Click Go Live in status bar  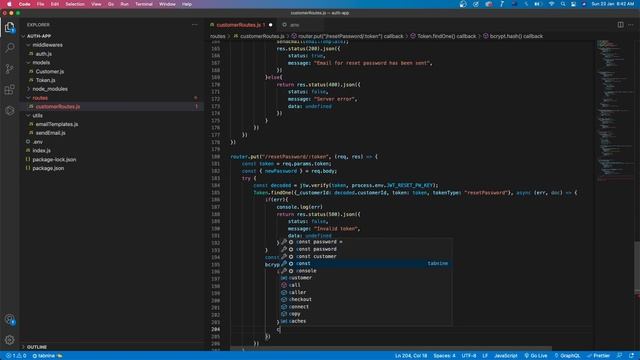536,356
